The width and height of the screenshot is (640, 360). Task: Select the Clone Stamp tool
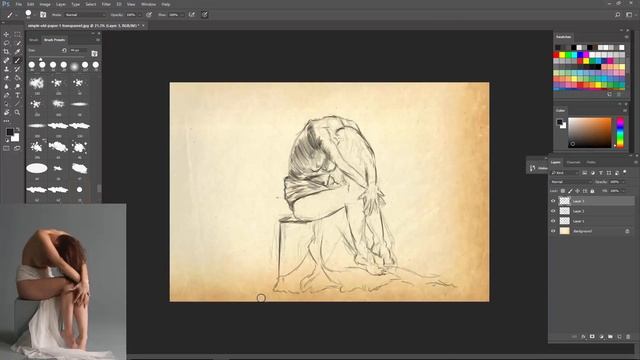tap(6, 69)
